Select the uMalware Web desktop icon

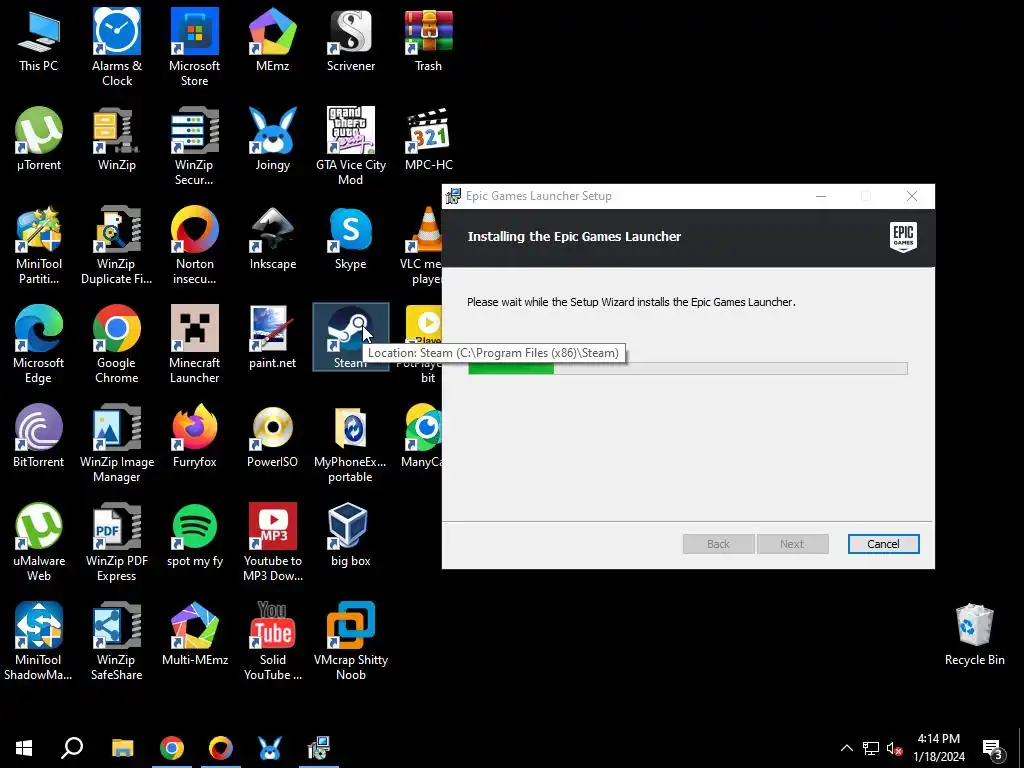(x=39, y=542)
